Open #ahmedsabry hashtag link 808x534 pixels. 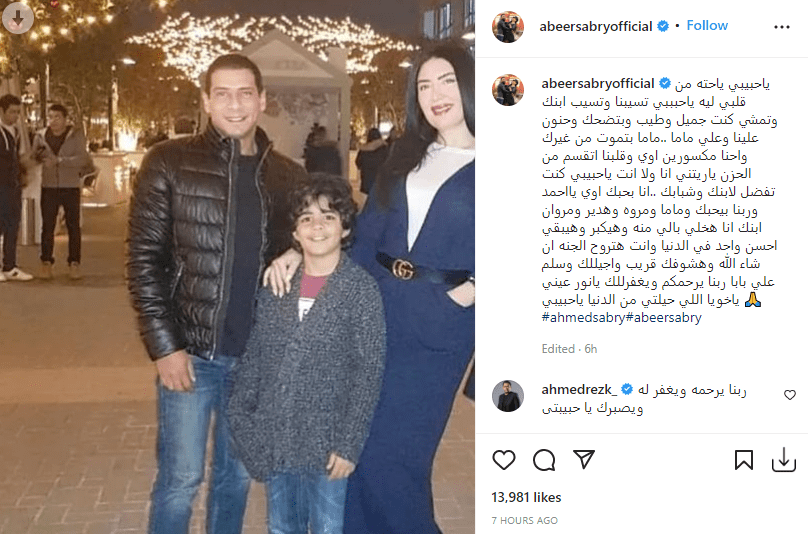(583, 318)
